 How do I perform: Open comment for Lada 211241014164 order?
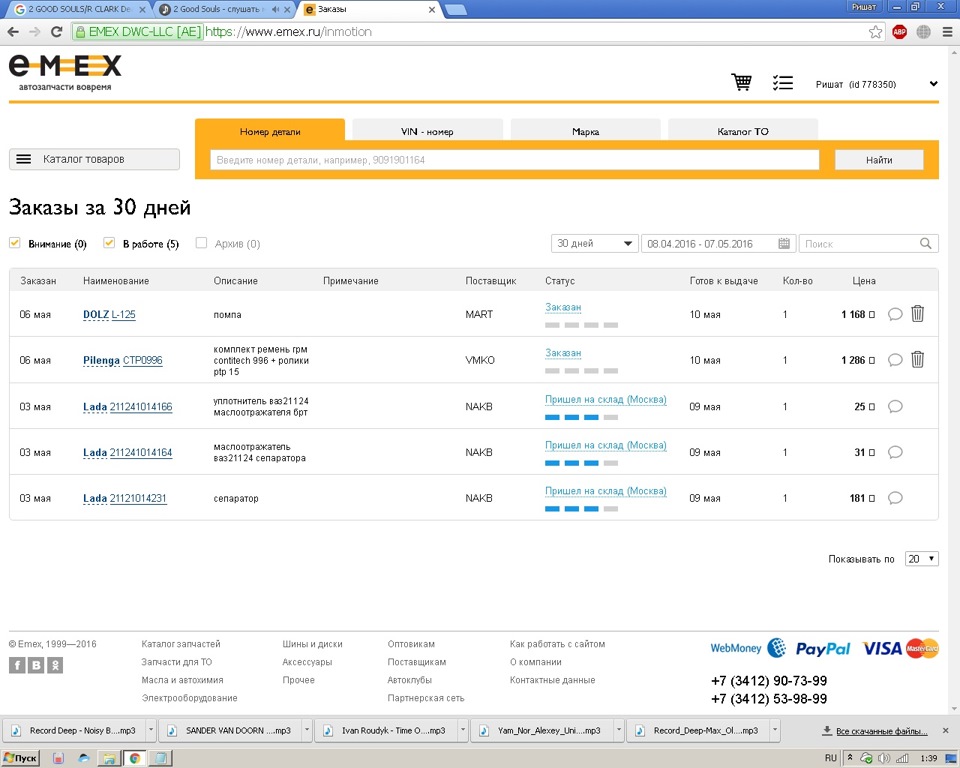(895, 452)
